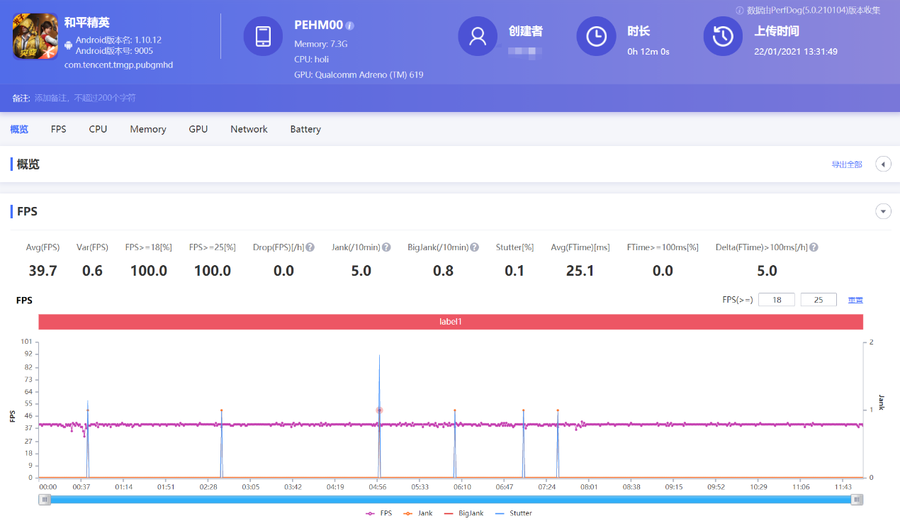Image resolution: width=900 pixels, height=521 pixels.
Task: Open help icon next to Drop(FPS)[/h]
Action: point(311,247)
